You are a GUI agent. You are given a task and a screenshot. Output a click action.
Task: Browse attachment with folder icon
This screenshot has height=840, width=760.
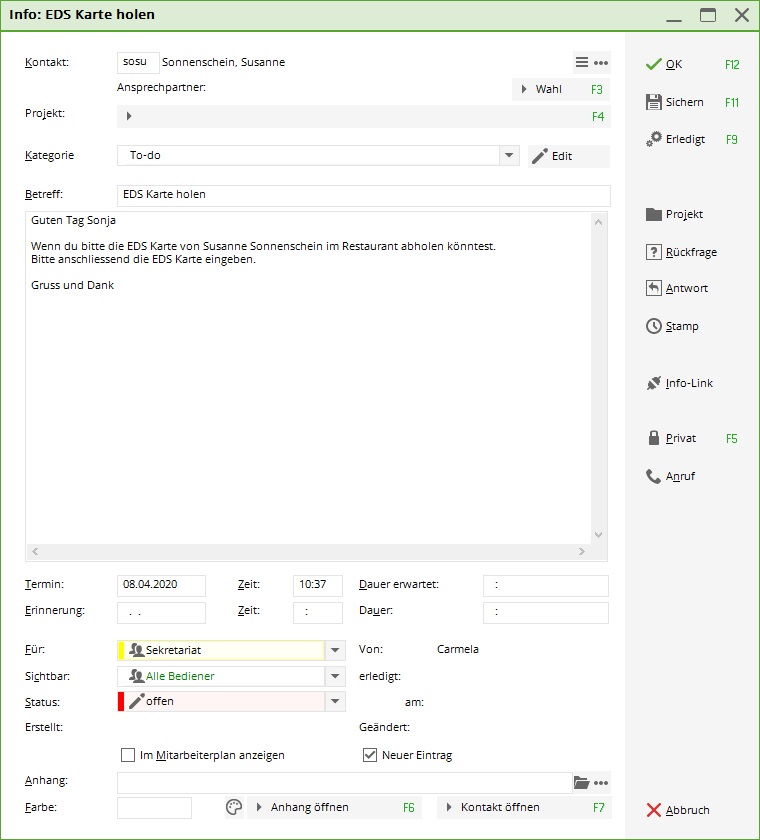click(581, 783)
